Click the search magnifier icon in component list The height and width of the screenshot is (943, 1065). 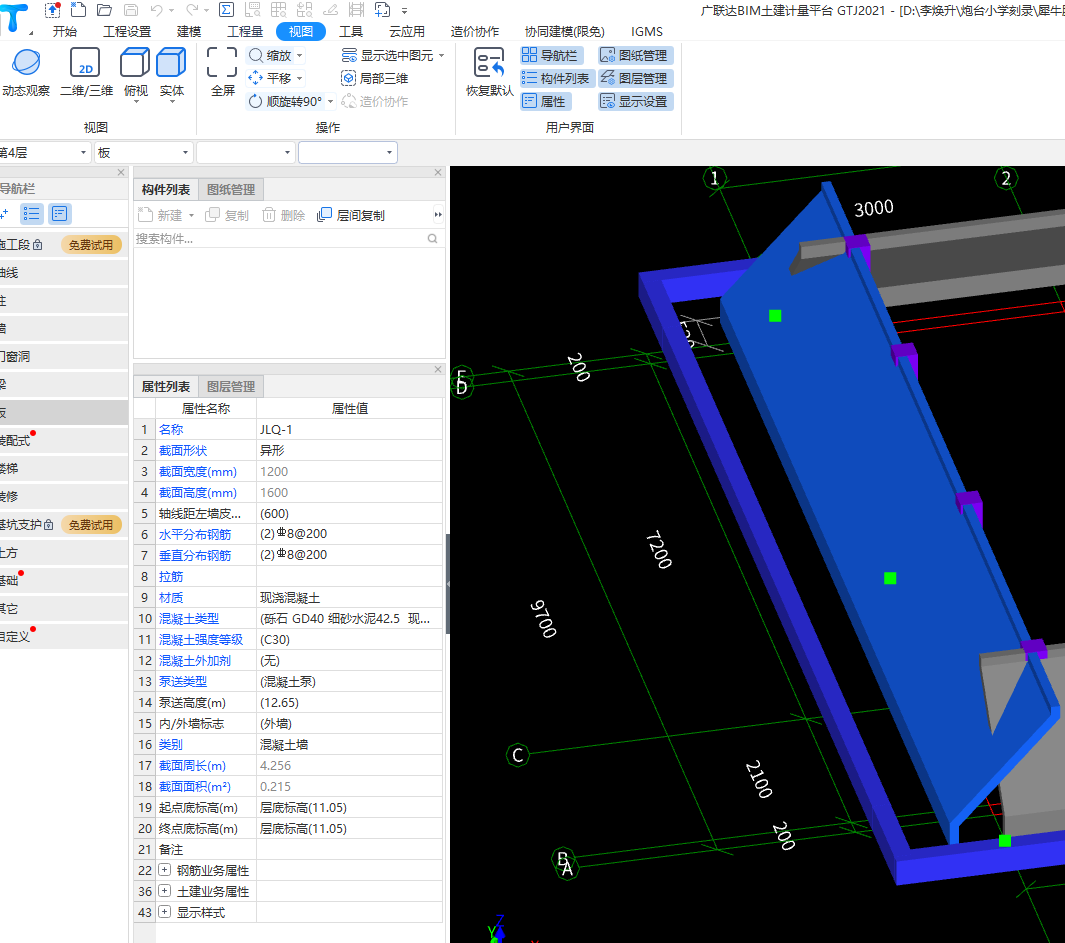[433, 239]
